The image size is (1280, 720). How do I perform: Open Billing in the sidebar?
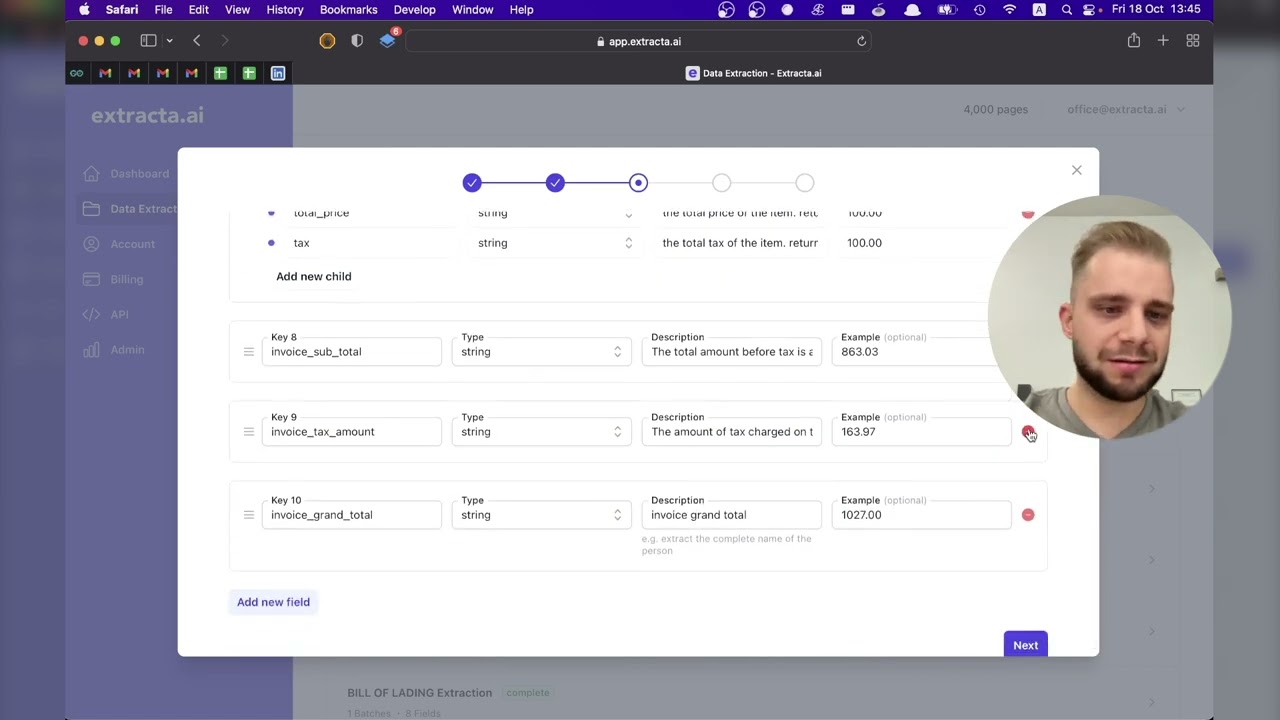[114, 279]
